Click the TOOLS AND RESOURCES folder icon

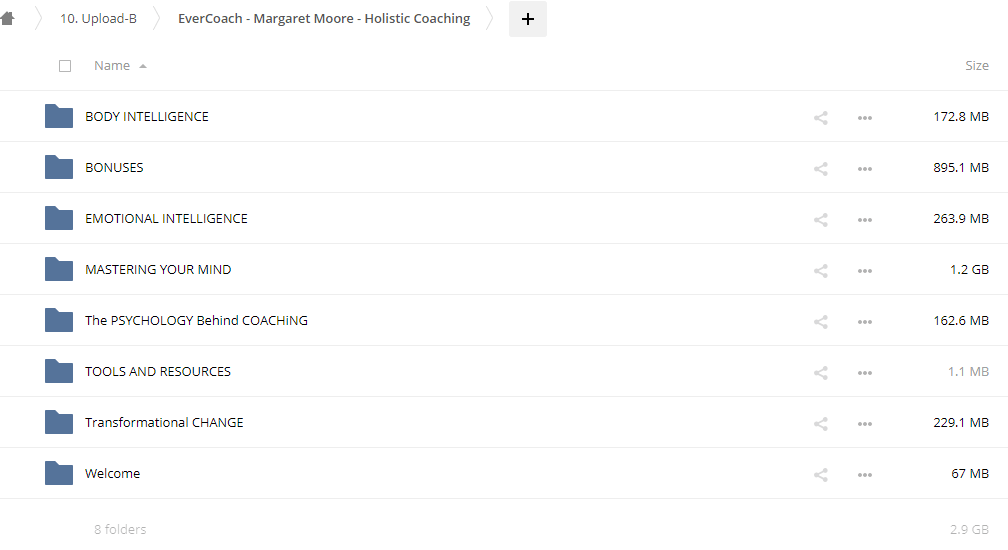pyautogui.click(x=59, y=371)
